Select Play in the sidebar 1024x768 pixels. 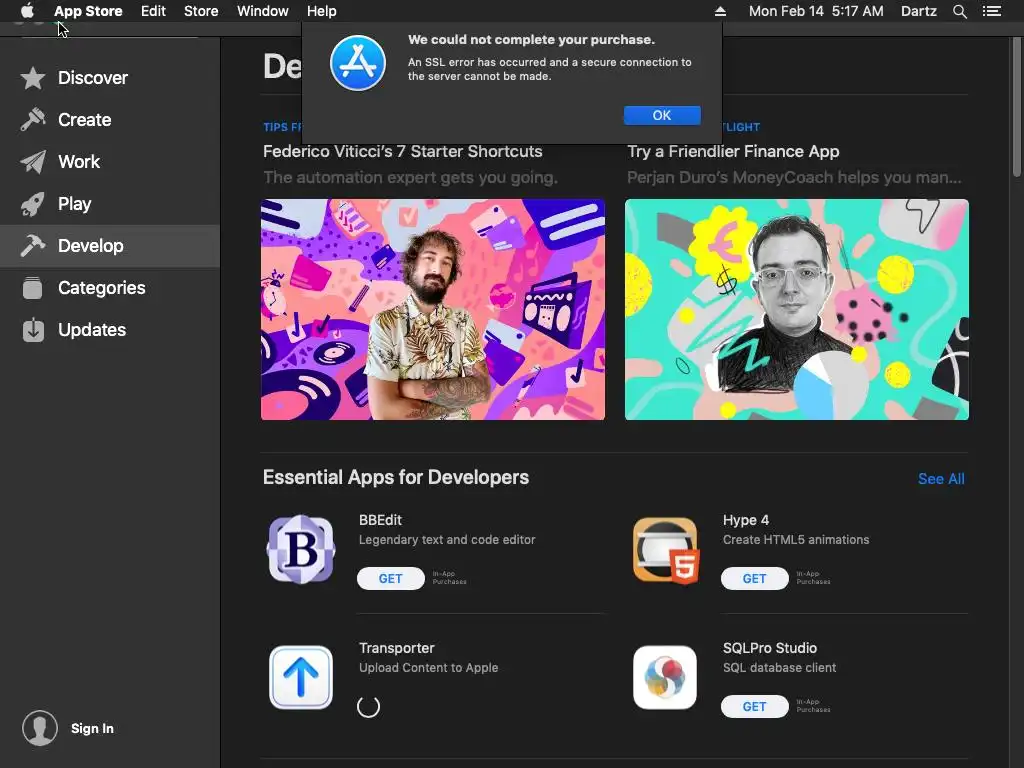(x=110, y=204)
